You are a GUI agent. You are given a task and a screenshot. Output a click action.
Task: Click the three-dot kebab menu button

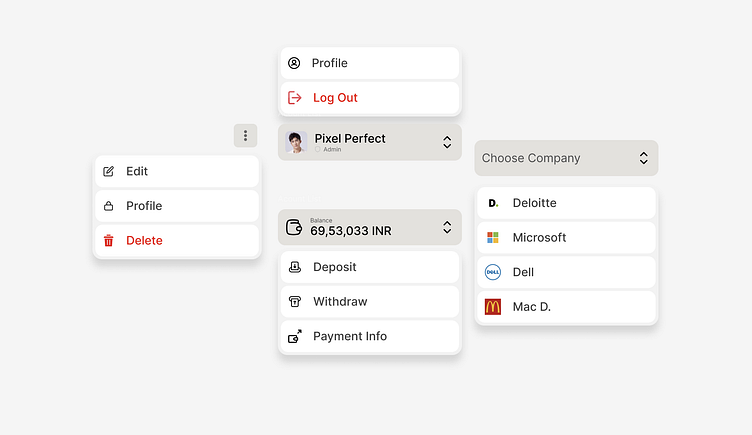[245, 136]
